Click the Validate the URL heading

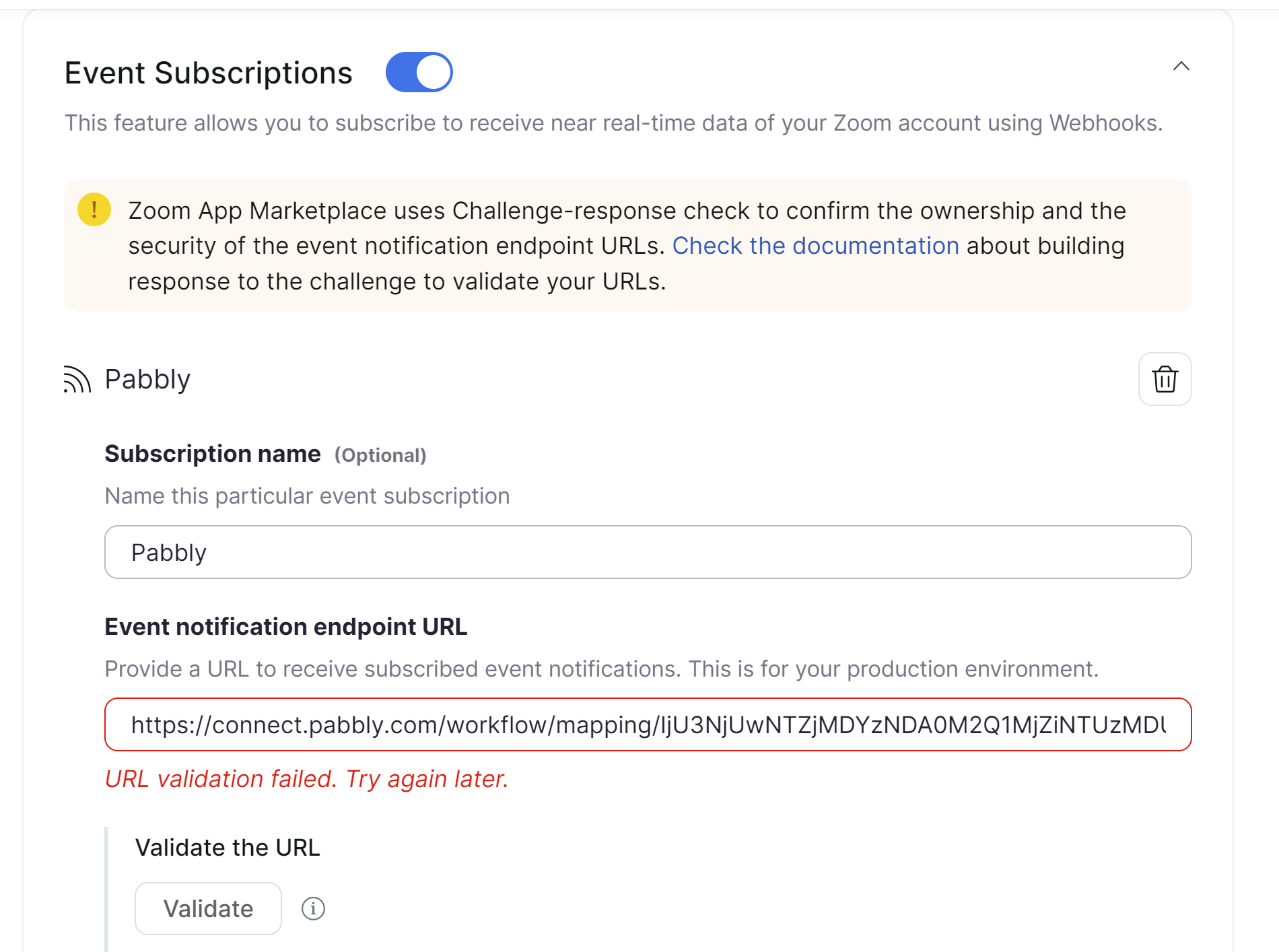[228, 847]
